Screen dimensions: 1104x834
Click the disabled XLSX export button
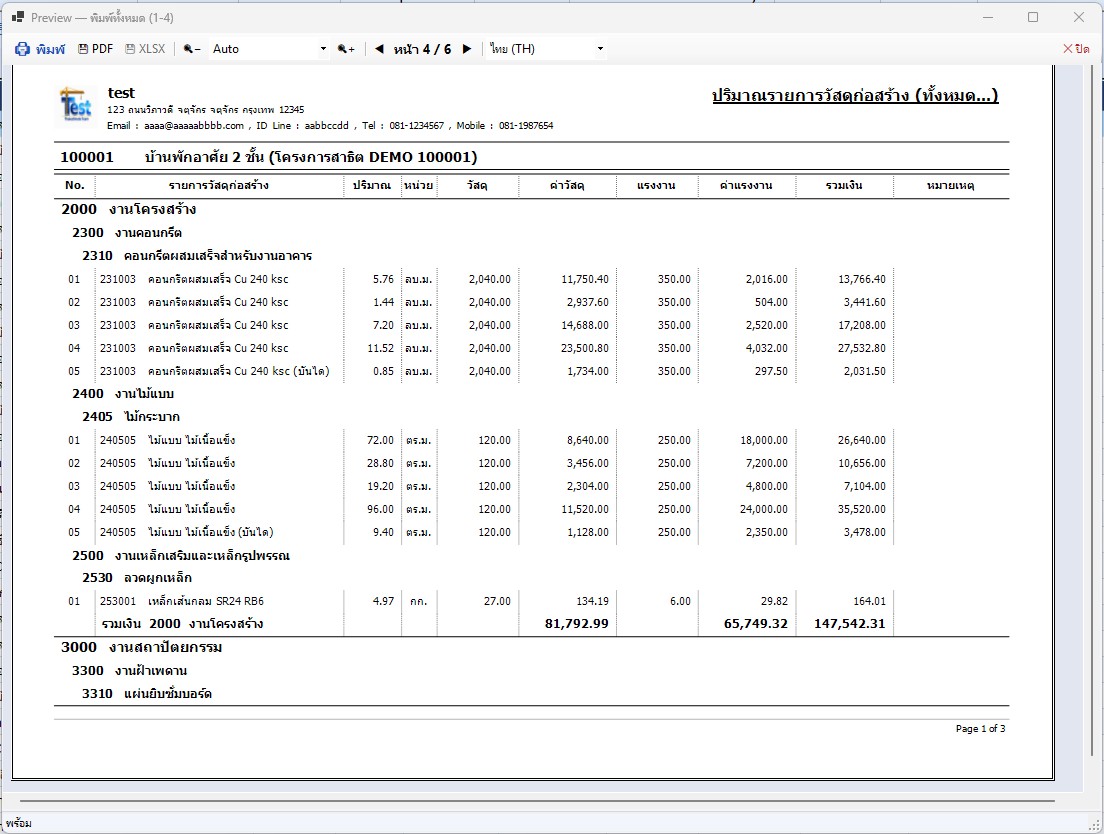click(145, 49)
